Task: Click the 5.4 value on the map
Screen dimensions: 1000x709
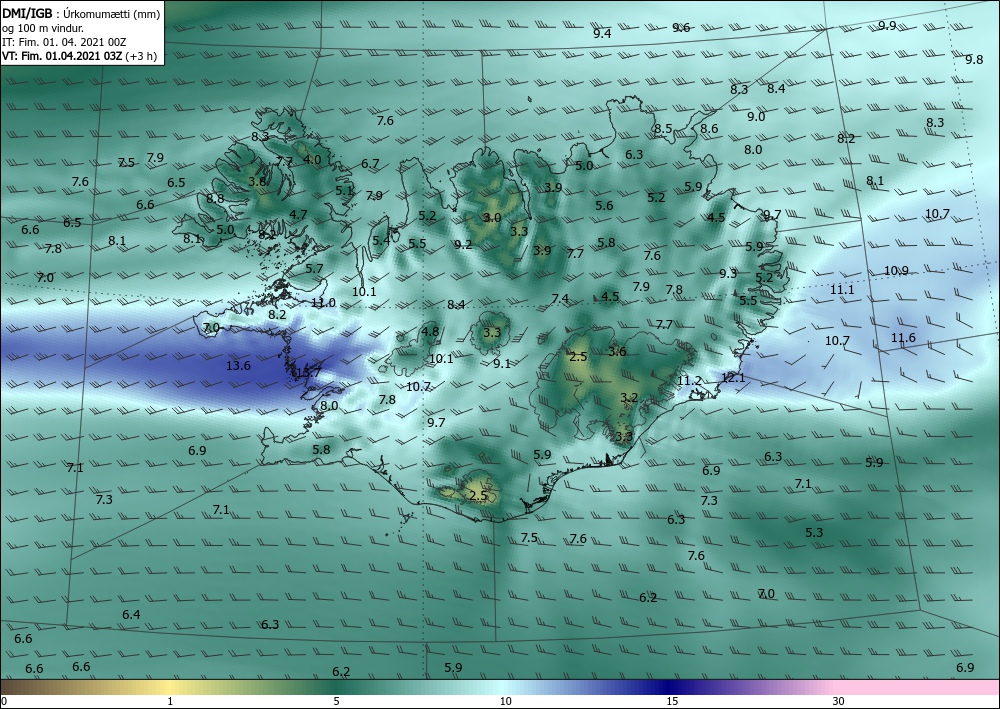Action: [381, 240]
